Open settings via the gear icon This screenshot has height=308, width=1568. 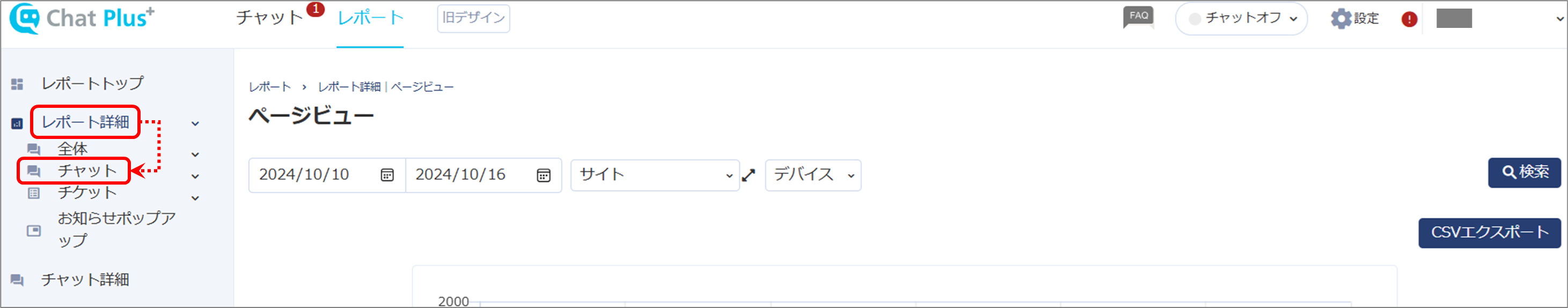[1341, 19]
